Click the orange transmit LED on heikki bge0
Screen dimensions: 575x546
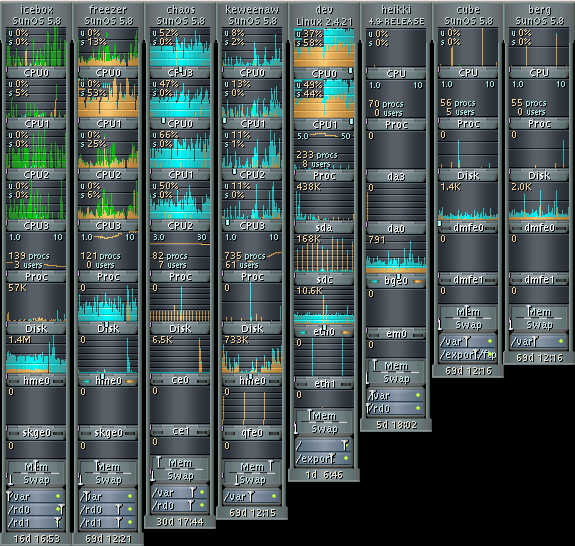[x=418, y=281]
